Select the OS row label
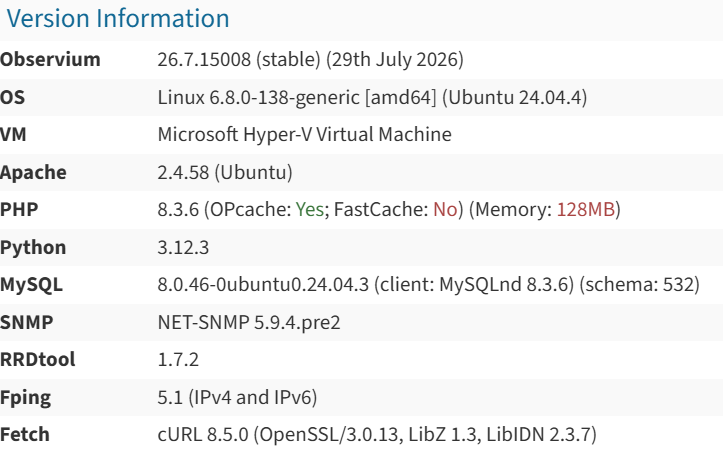This screenshot has width=723, height=454. pyautogui.click(x=12, y=97)
